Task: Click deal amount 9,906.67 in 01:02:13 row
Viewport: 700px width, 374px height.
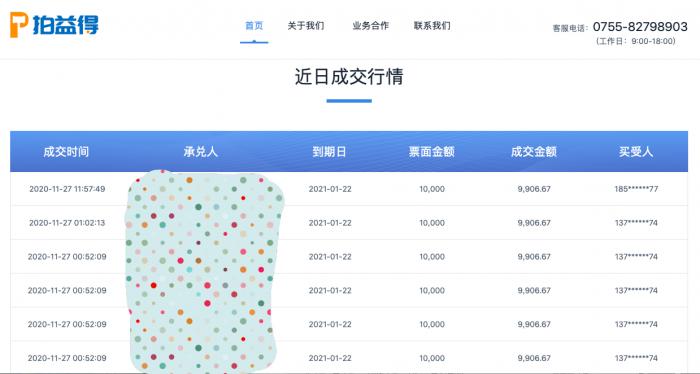Action: click(x=534, y=223)
